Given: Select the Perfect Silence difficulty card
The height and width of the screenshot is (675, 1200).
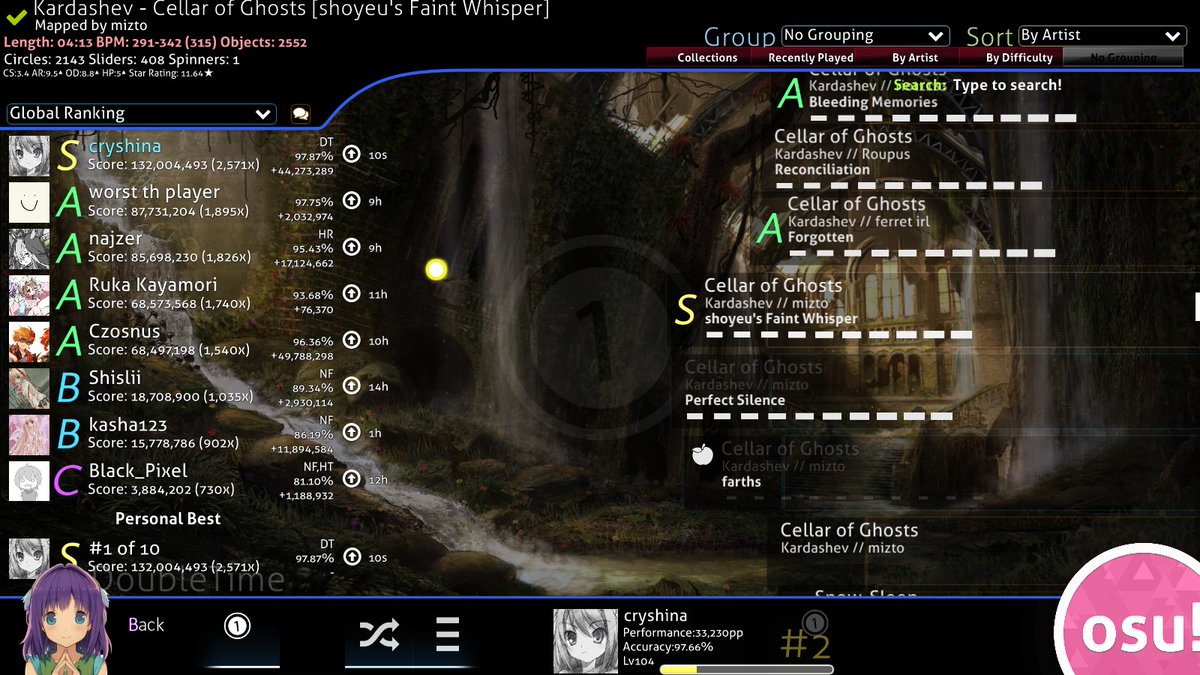Looking at the screenshot, I should (935, 389).
